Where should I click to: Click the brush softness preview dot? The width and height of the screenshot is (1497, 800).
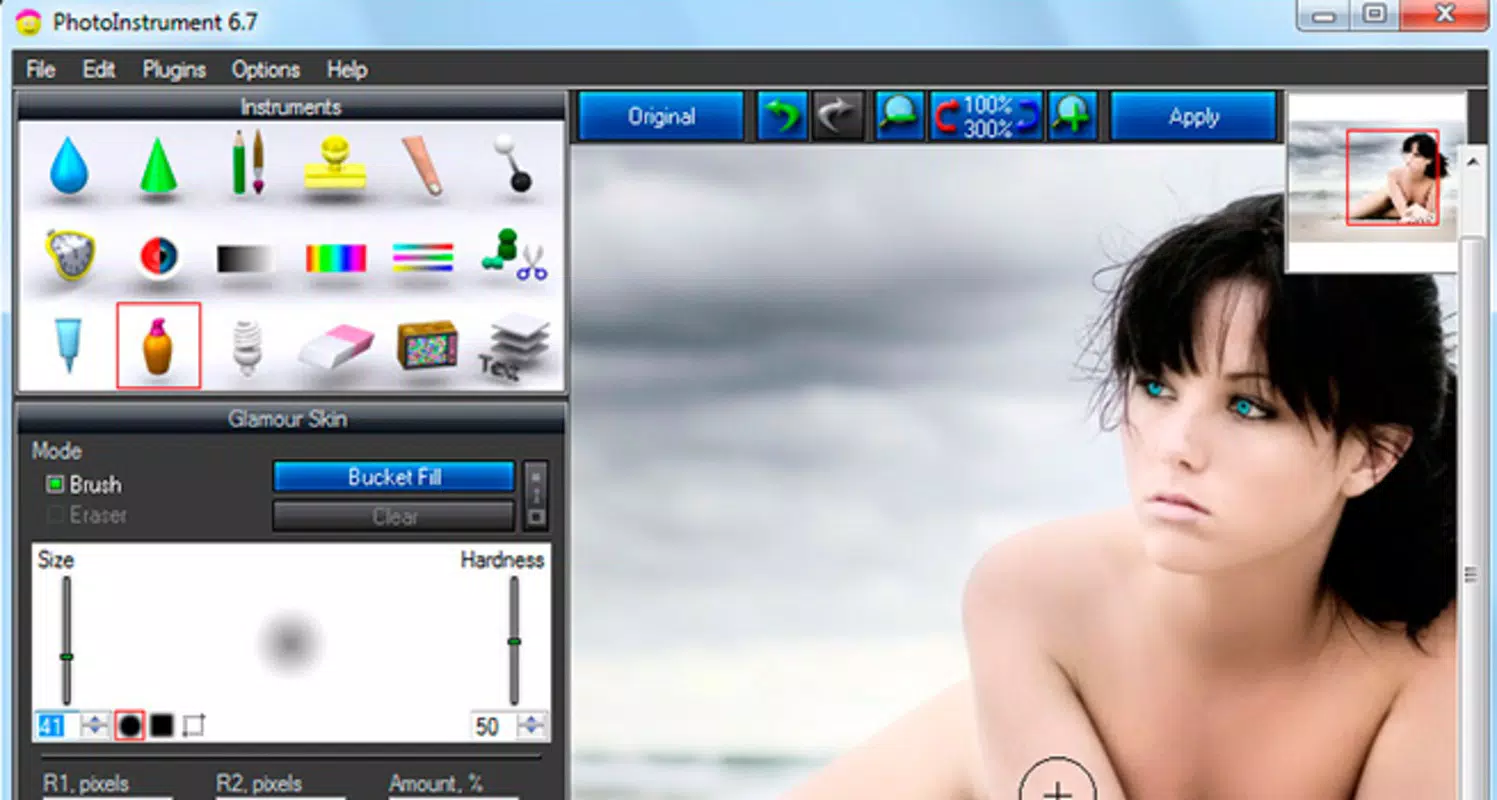290,643
